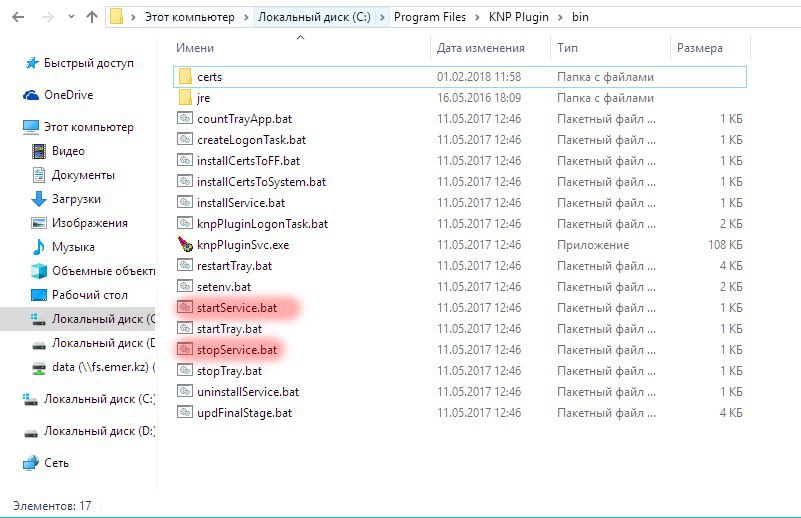Go up one folder level arrow
This screenshot has width=801, height=518.
pos(92,17)
